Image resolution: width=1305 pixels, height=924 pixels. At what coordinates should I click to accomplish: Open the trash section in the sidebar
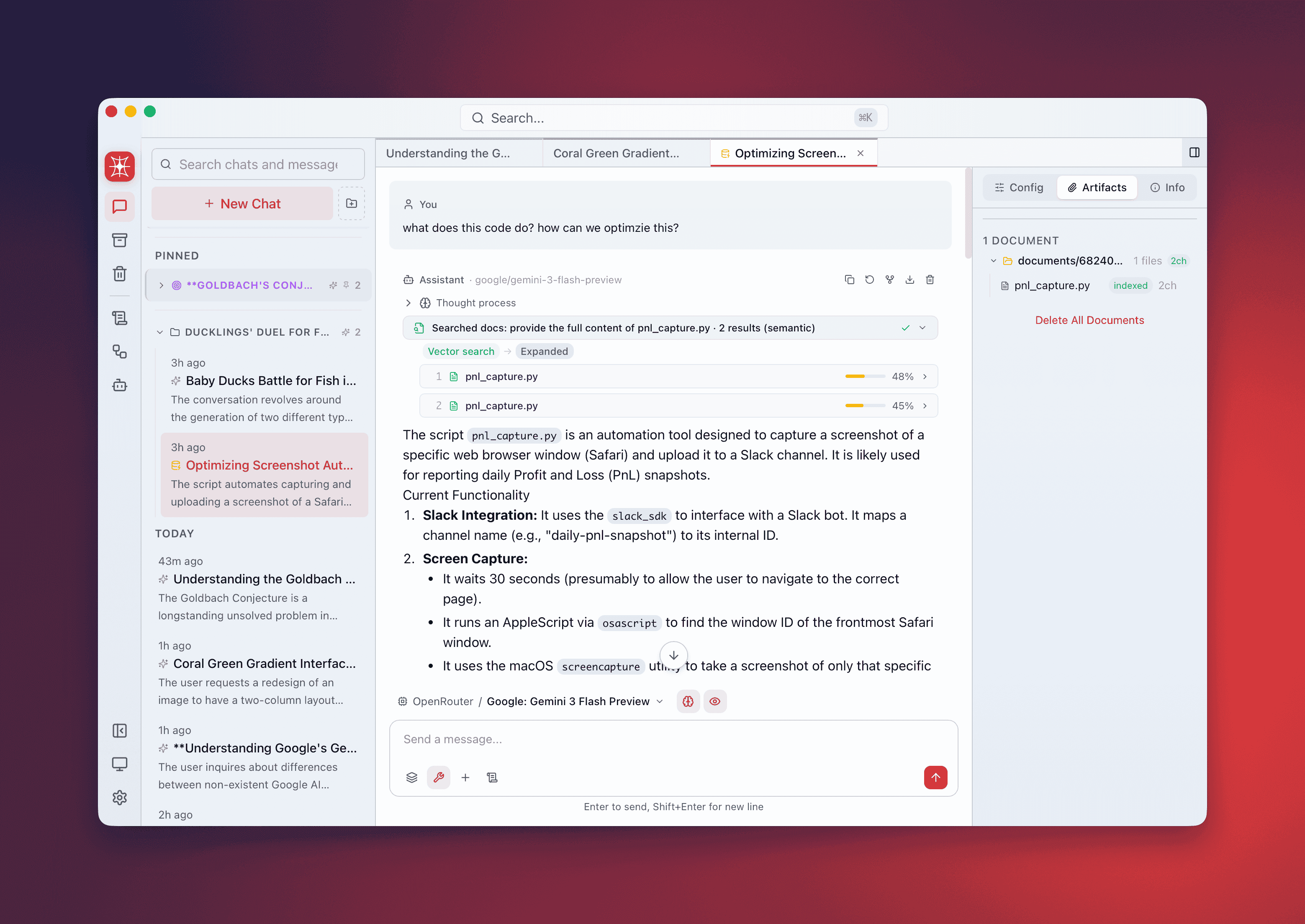(x=119, y=274)
